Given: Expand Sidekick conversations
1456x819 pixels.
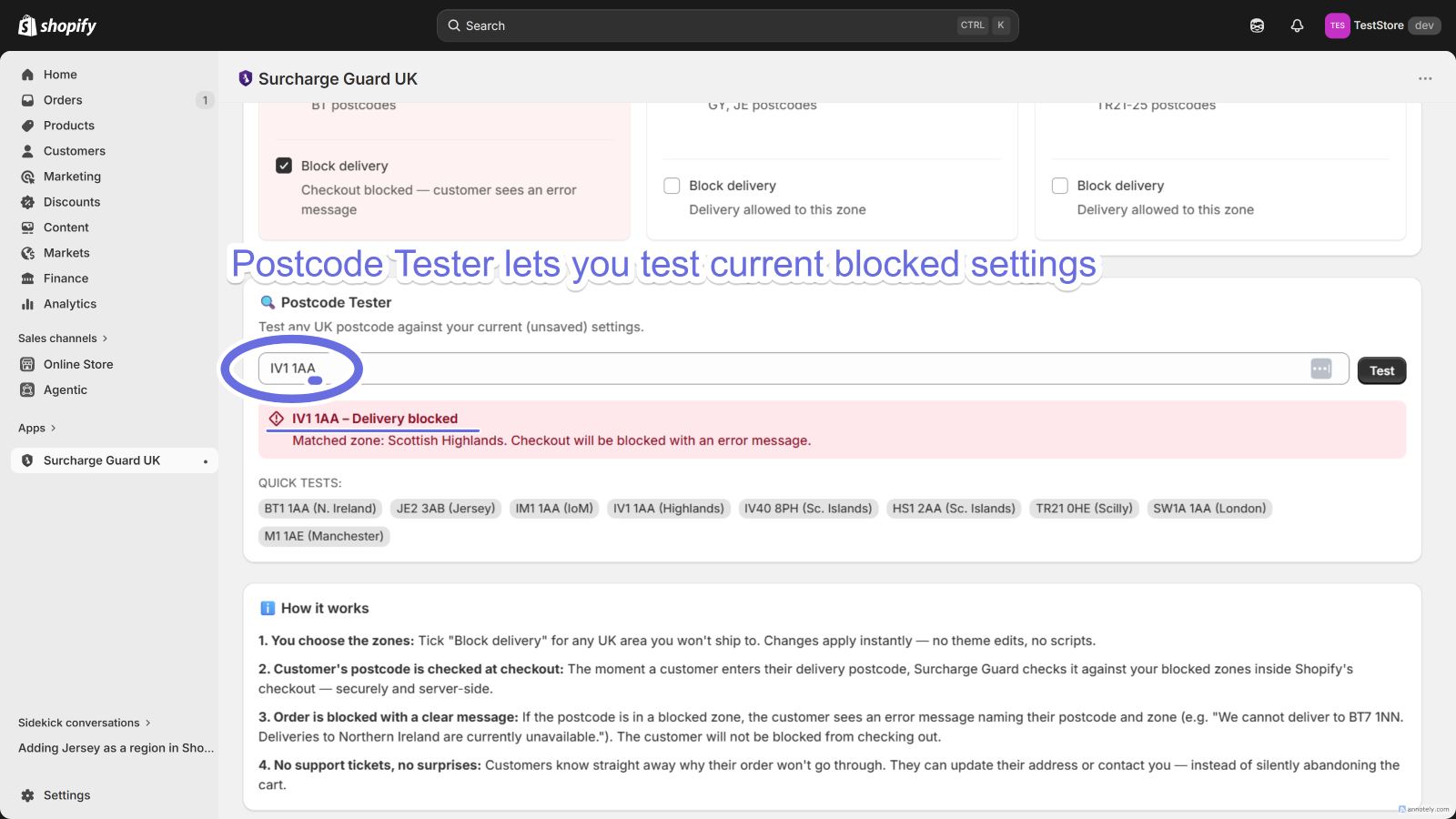Looking at the screenshot, I should [x=85, y=723].
